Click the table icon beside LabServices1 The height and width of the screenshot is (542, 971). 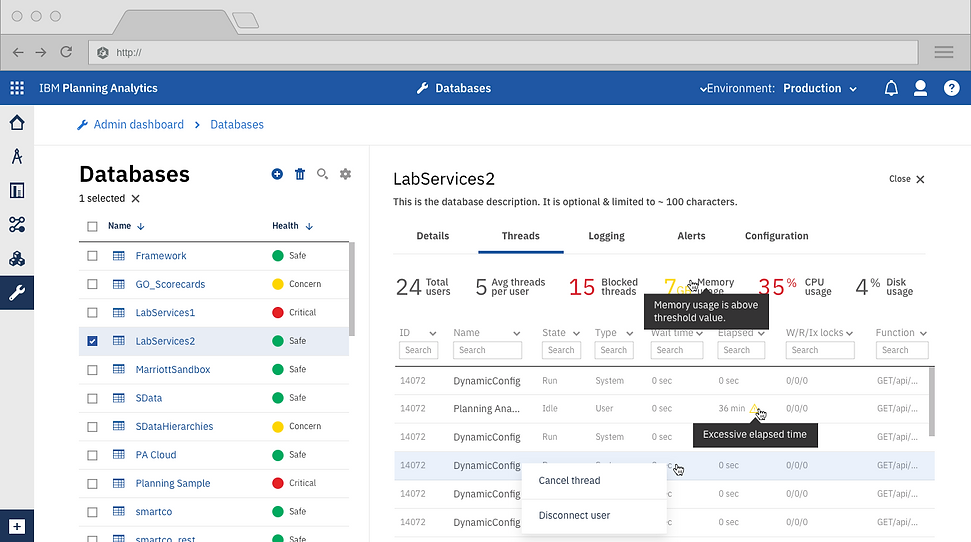click(x=119, y=313)
